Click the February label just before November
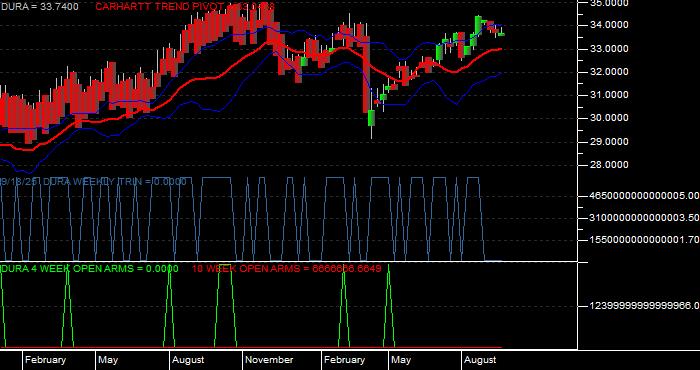This screenshot has height=370, width=700. click(x=45, y=360)
